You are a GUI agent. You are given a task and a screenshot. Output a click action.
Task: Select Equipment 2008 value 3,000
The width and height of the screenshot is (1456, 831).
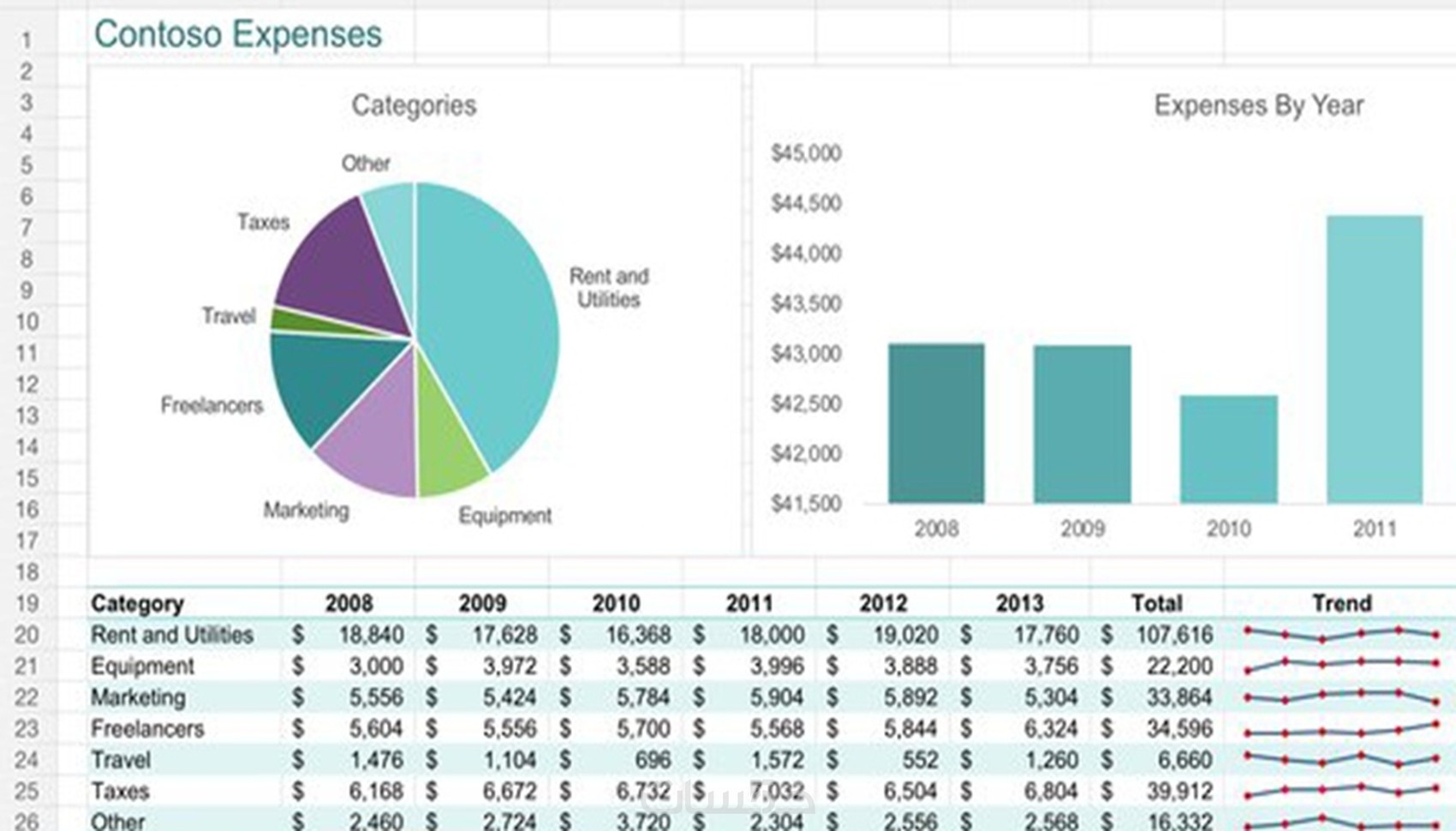click(x=349, y=666)
